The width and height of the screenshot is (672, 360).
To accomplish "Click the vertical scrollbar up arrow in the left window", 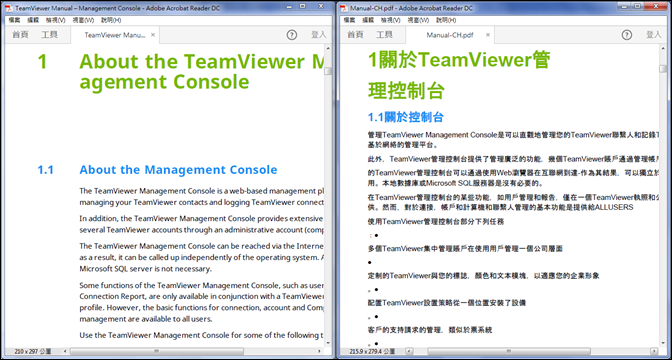I will pyautogui.click(x=328, y=48).
